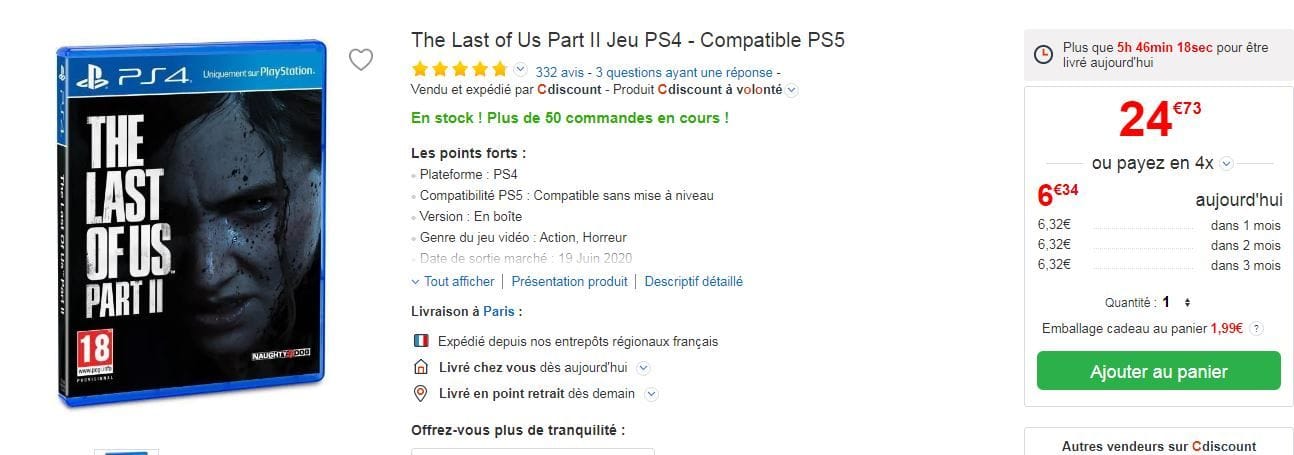Click the five-star rating icons

click(461, 70)
